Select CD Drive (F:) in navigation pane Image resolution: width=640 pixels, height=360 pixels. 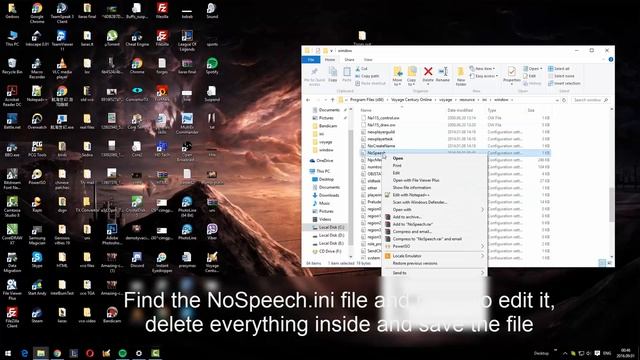[x=330, y=251]
